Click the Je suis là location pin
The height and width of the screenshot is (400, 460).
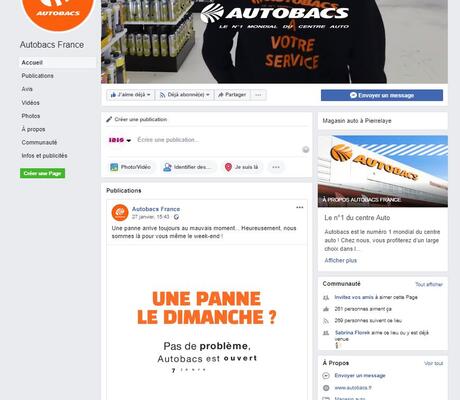[x=228, y=167]
